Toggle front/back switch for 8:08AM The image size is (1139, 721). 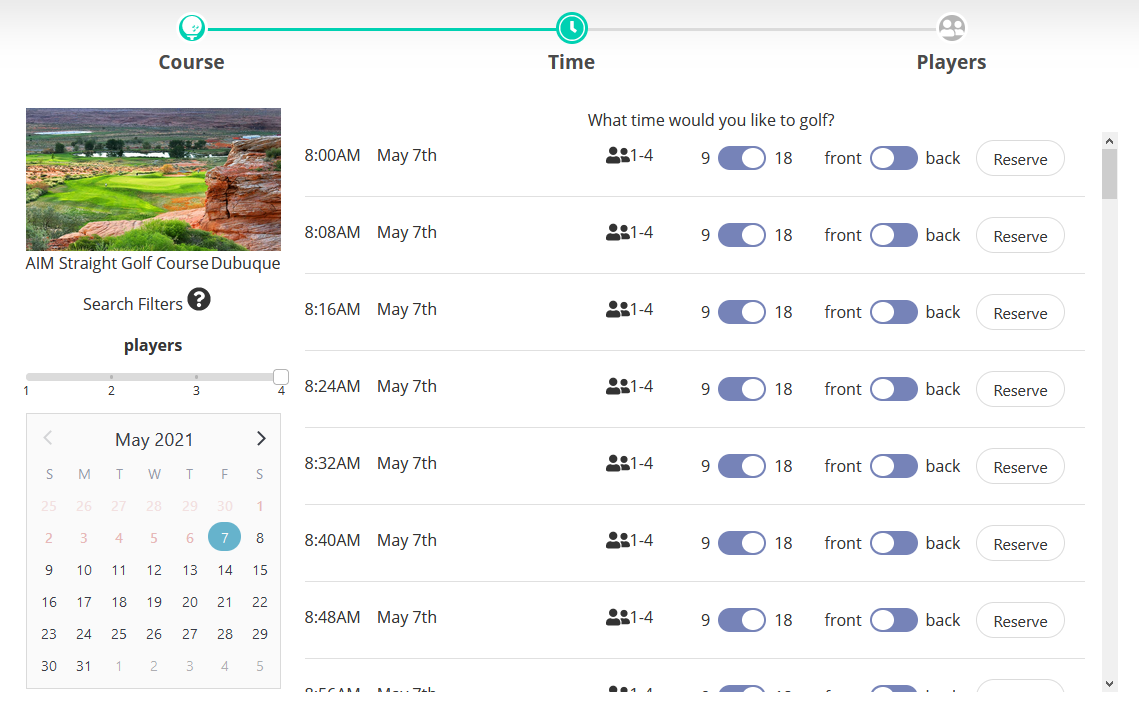tap(894, 235)
